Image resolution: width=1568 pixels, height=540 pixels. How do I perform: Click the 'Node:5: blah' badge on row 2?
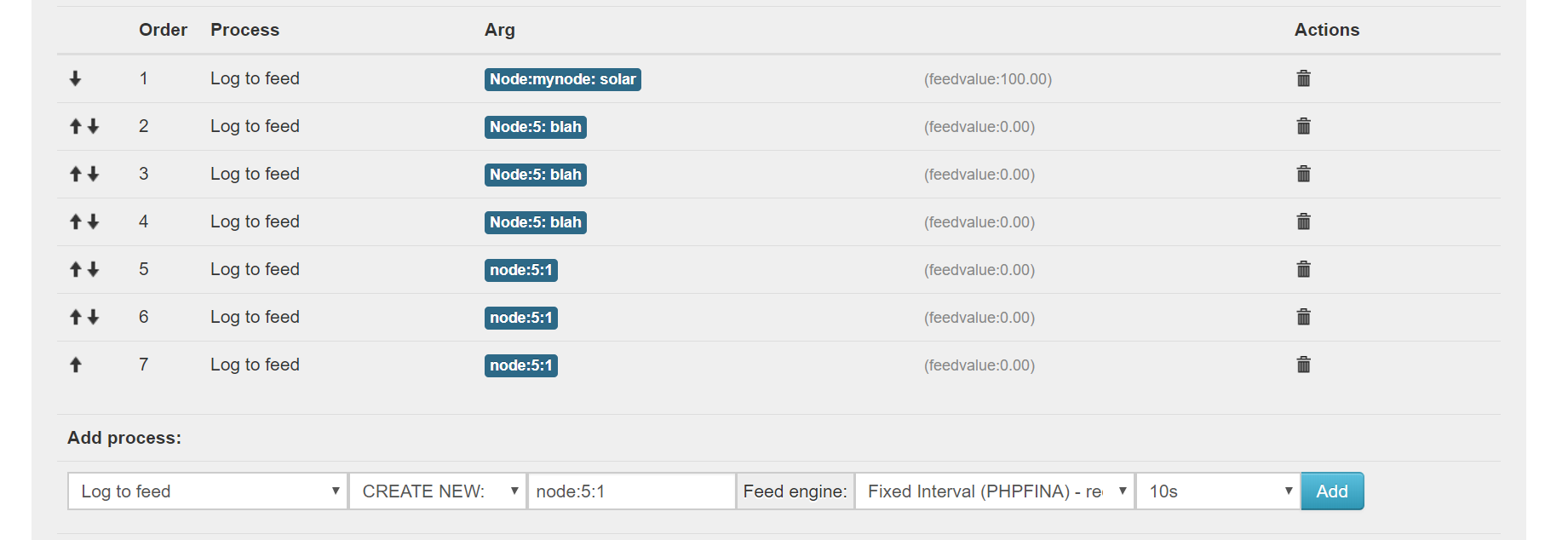click(x=535, y=127)
